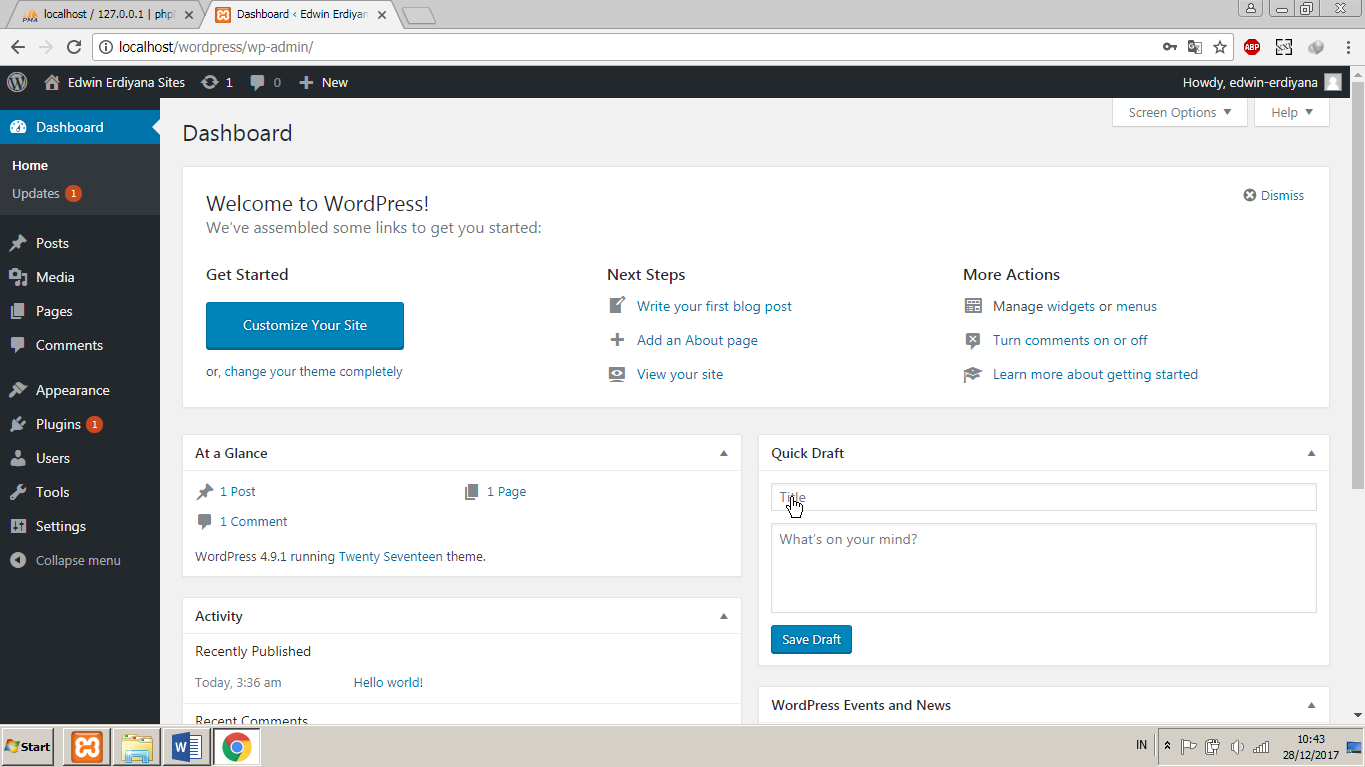Click the 1 Page link in At a Glance
The image size is (1365, 767).
506,491
